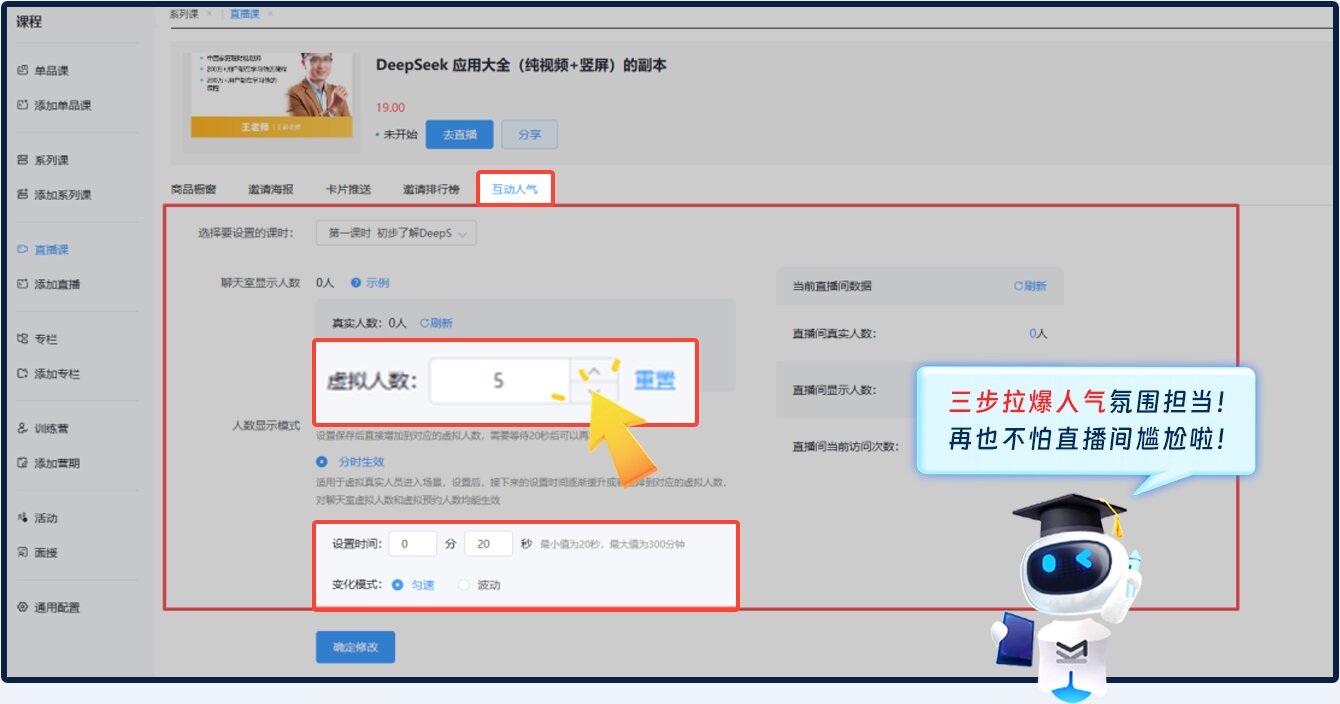
Task: Click the price 19.00
Action: 390,108
